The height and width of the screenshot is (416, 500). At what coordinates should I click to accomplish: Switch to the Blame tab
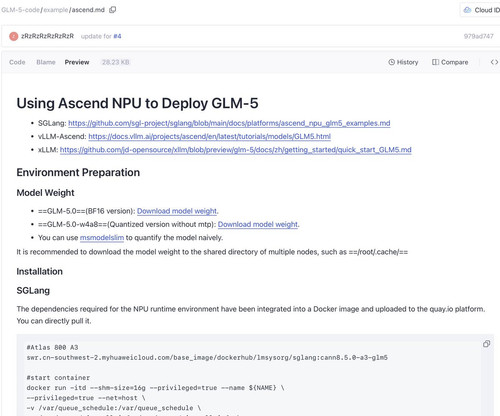(46, 62)
